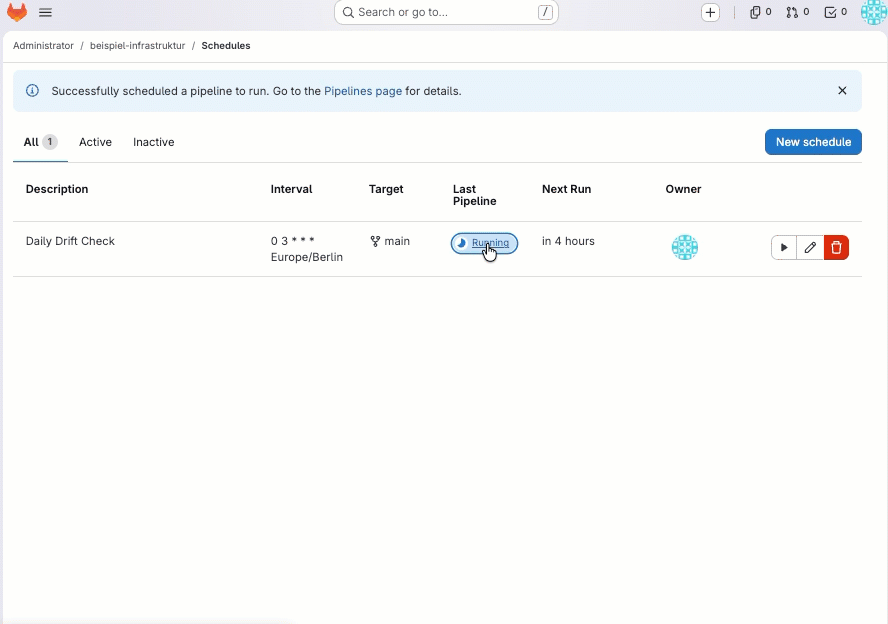This screenshot has width=888, height=624.
Task: Toggle the sidebar hamburger menu
Action: 45,12
